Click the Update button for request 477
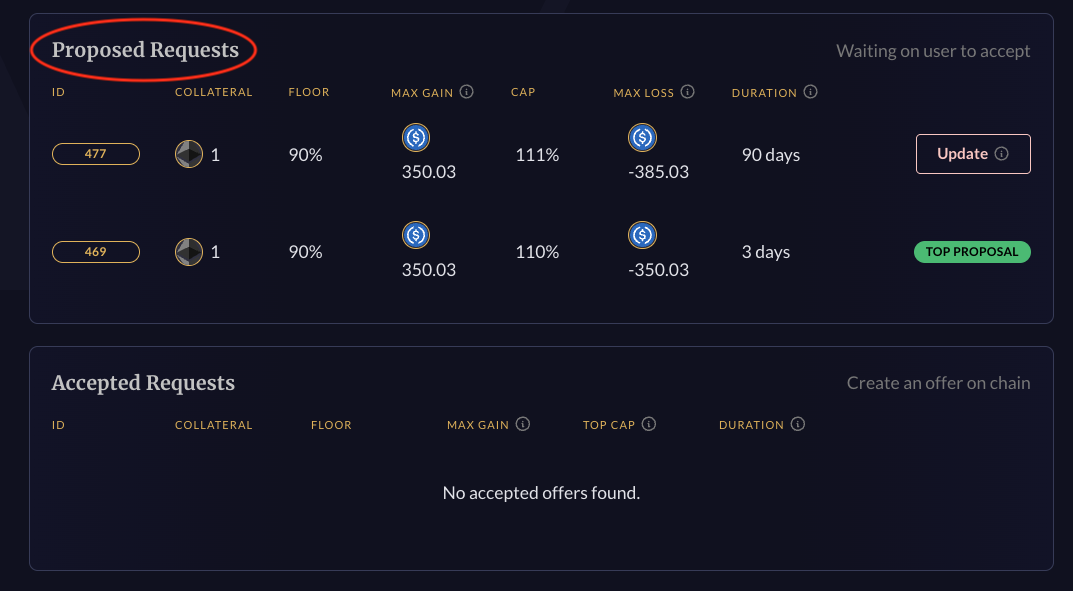This screenshot has width=1073, height=591. point(973,154)
